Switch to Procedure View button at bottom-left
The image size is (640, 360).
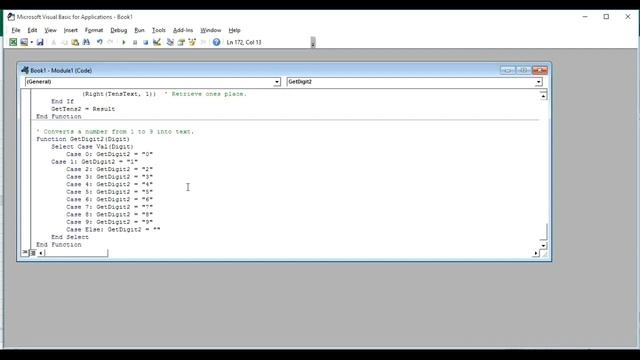25,253
